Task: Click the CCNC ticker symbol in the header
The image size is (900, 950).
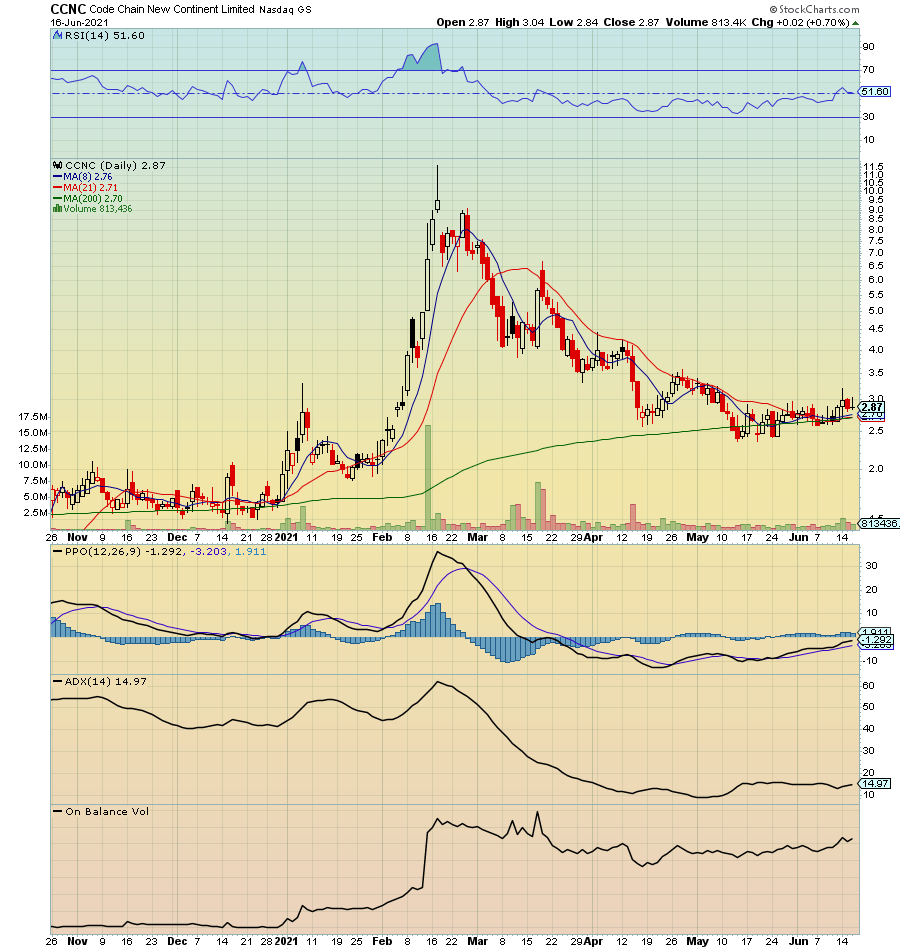Action: (68, 9)
